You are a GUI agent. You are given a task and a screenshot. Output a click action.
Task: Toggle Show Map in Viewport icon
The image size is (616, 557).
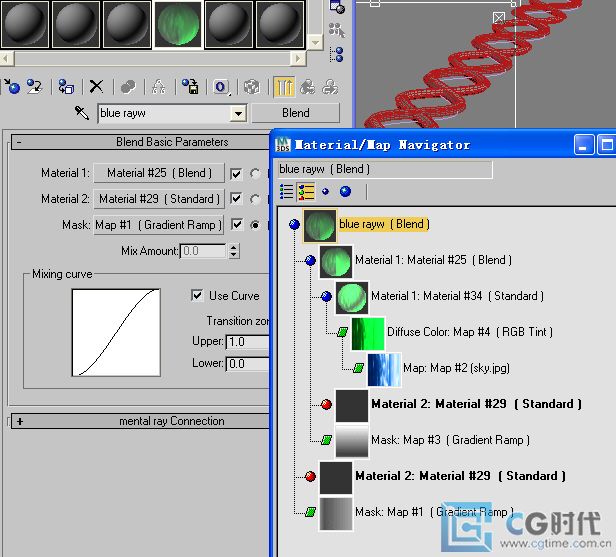coord(251,86)
